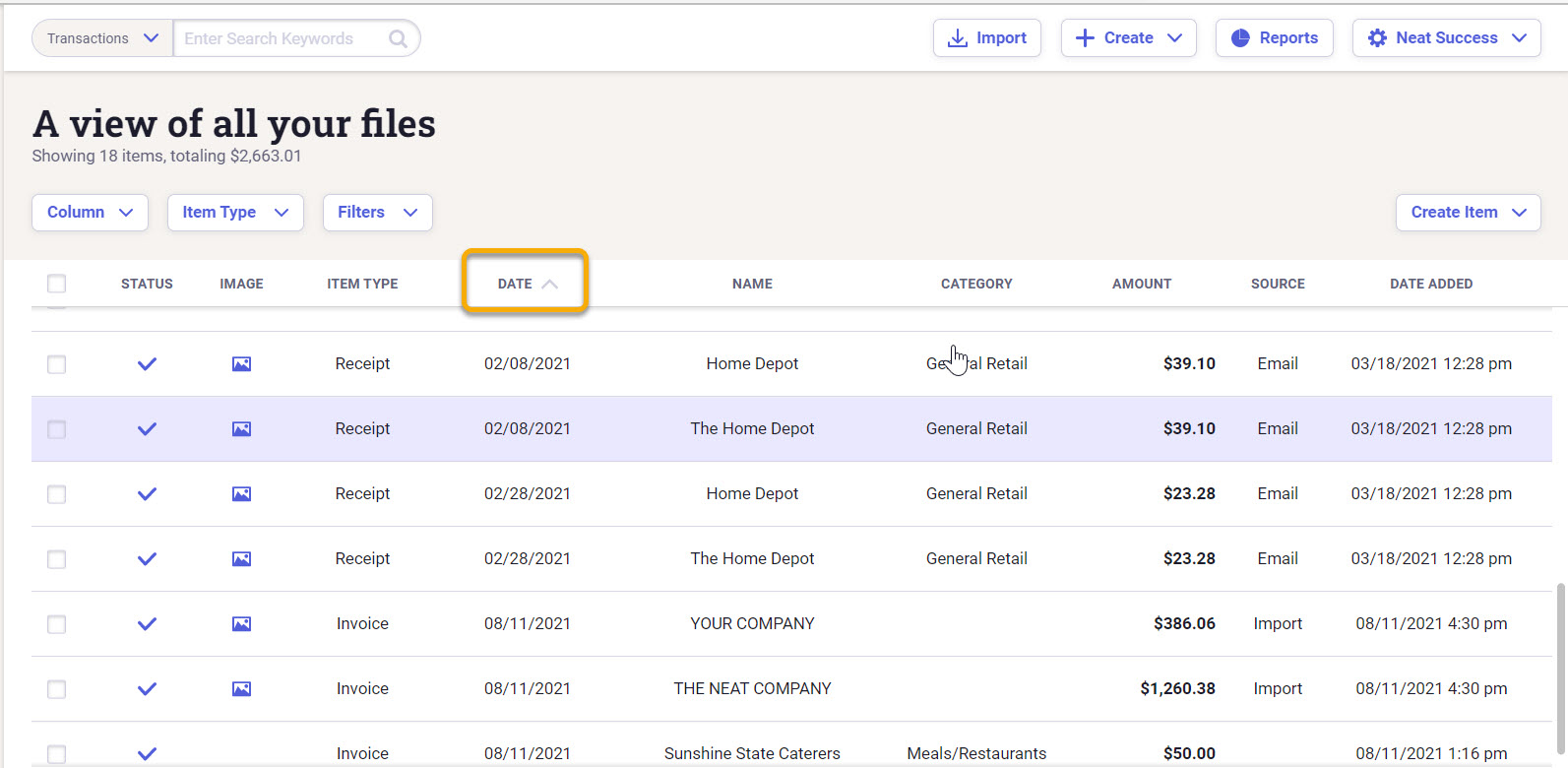The width and height of the screenshot is (1568, 768).
Task: Open the Reports page
Action: pos(1275,38)
